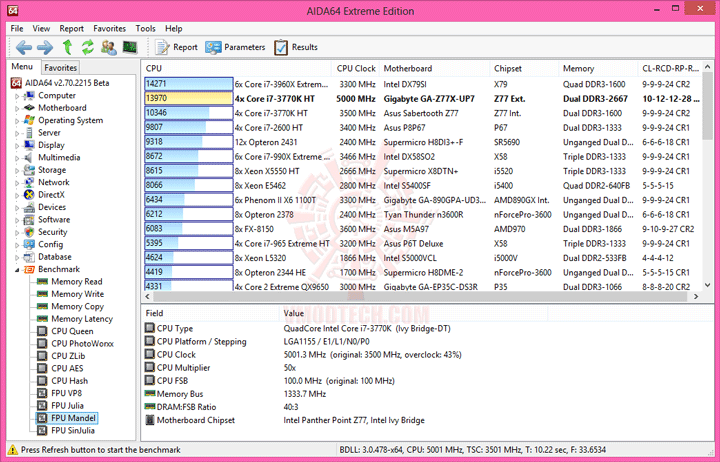Viewport: 720px width, 462px height.
Task: Select the Operating System tree item
Action: click(x=64, y=120)
